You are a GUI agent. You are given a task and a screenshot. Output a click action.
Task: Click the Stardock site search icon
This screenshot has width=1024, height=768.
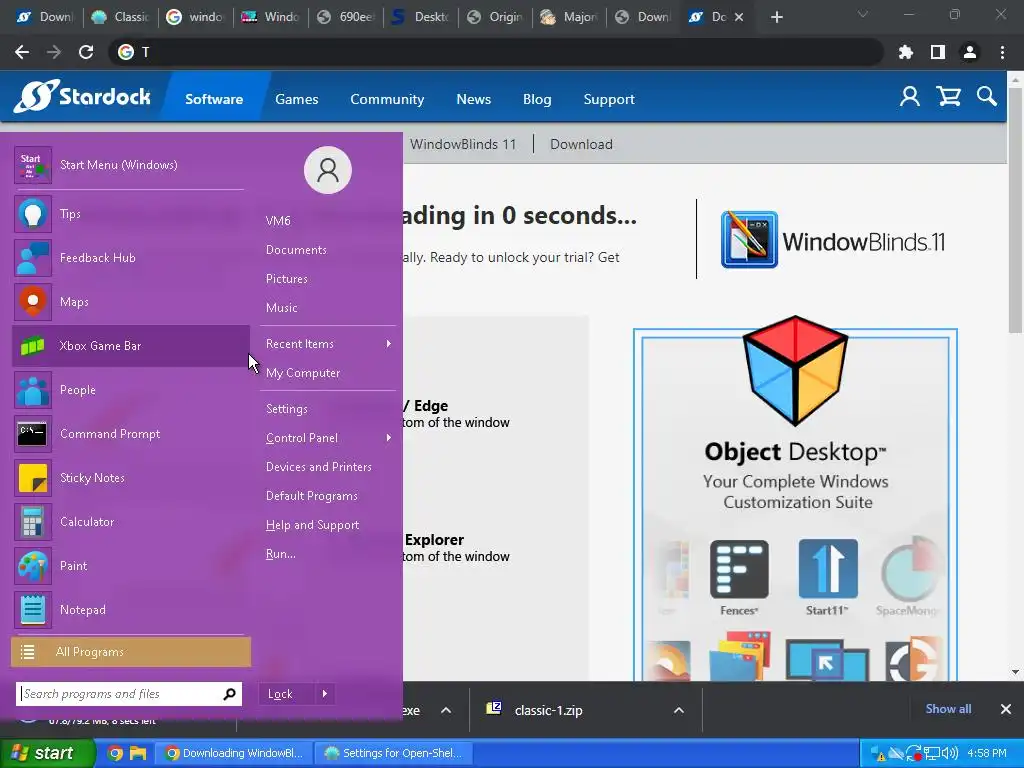[987, 97]
